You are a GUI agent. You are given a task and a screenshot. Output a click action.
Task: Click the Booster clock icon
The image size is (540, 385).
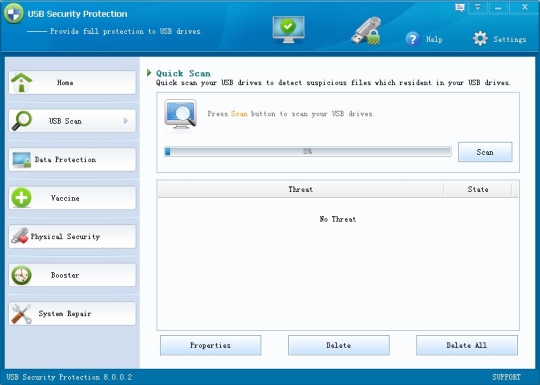tap(21, 275)
